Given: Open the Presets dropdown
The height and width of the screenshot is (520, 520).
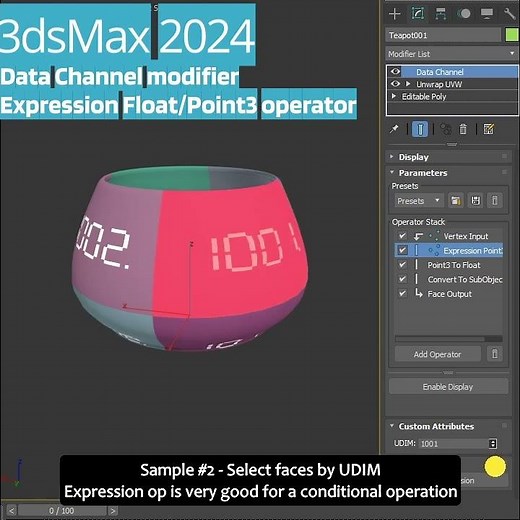Looking at the screenshot, I should click(x=419, y=201).
